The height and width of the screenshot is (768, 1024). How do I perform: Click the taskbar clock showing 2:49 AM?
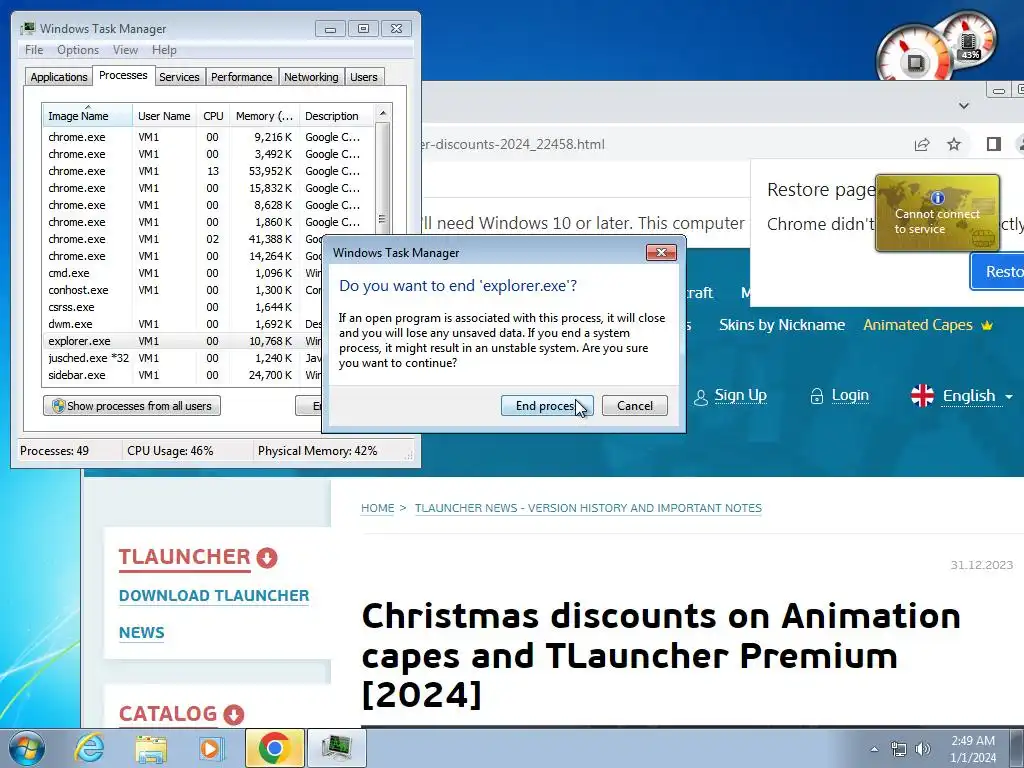pyautogui.click(x=973, y=748)
